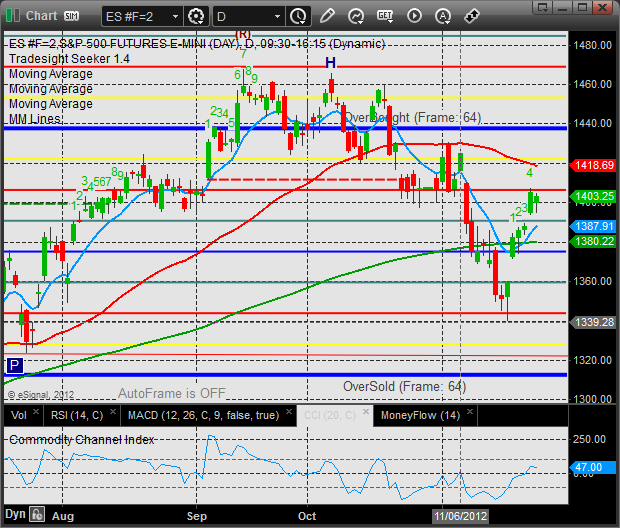Toggle the SIM mode badge
This screenshot has width=620, height=528.
[x=71, y=16]
